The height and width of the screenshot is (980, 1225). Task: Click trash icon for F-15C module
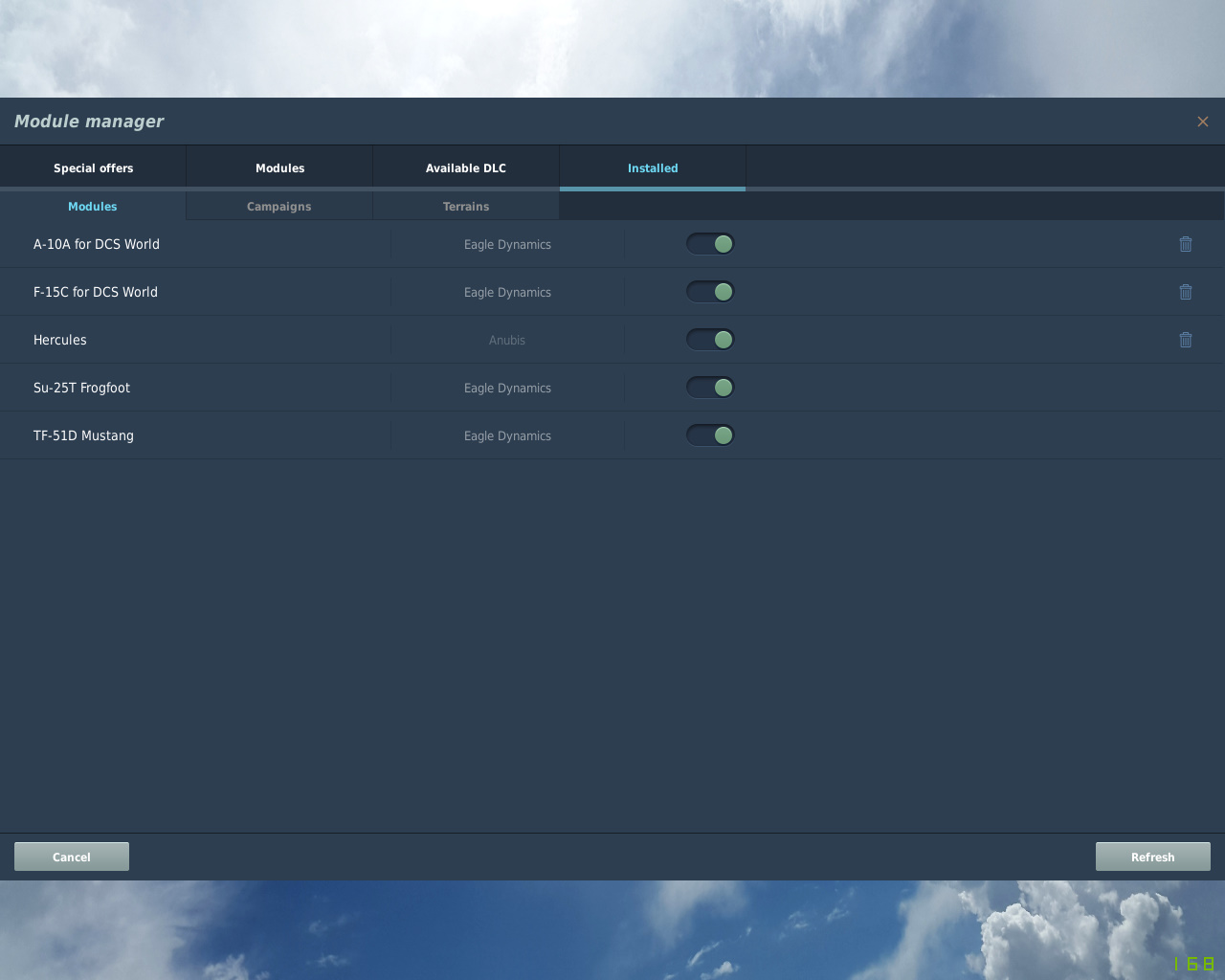[x=1186, y=292]
